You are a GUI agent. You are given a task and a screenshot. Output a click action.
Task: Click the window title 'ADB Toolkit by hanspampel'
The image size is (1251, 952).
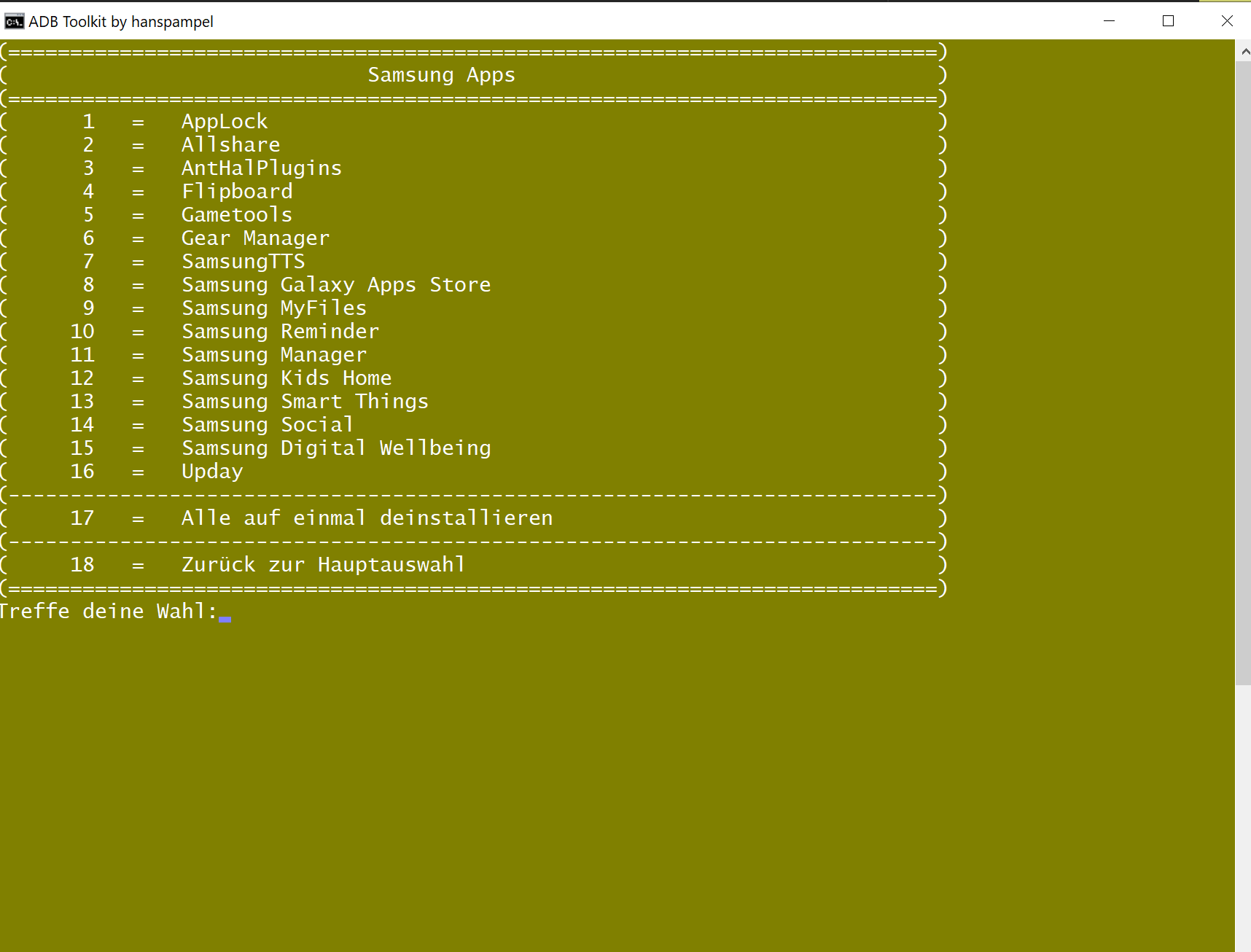coord(121,22)
